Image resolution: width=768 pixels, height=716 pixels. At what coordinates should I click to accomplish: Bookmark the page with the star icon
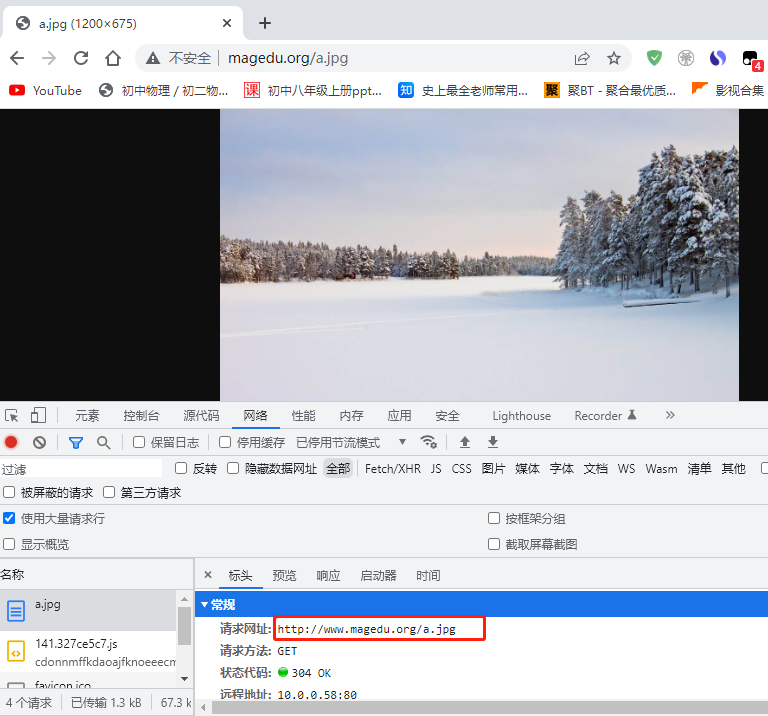click(x=614, y=58)
